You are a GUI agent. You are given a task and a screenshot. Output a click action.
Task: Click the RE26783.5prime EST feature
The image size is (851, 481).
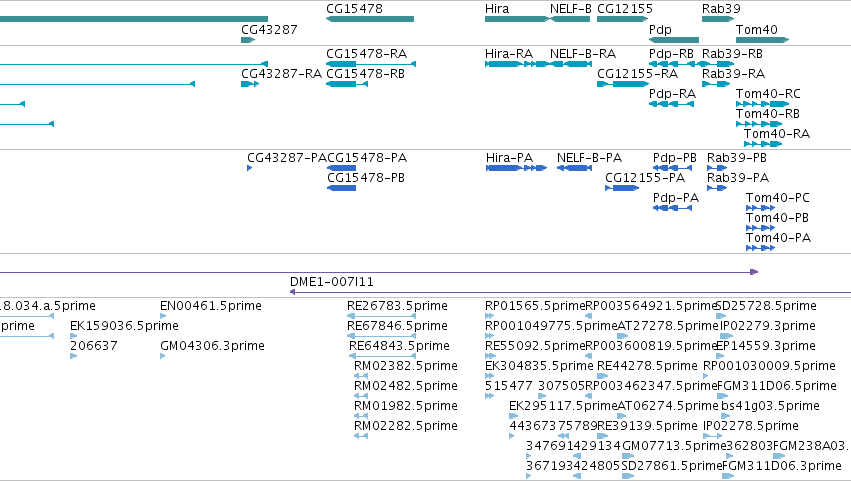tap(382, 316)
